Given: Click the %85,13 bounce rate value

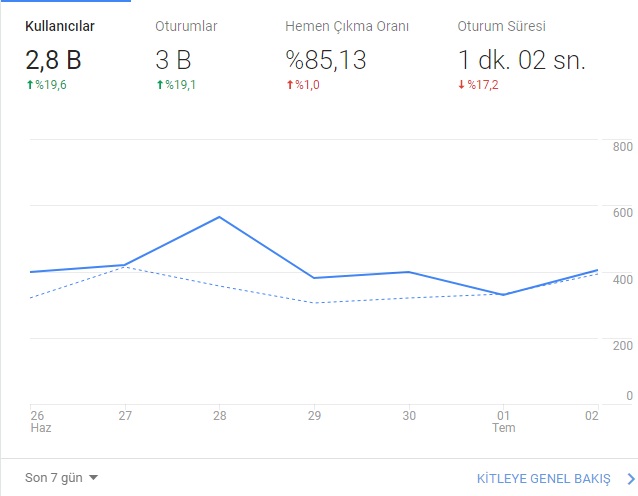Looking at the screenshot, I should (x=326, y=60).
